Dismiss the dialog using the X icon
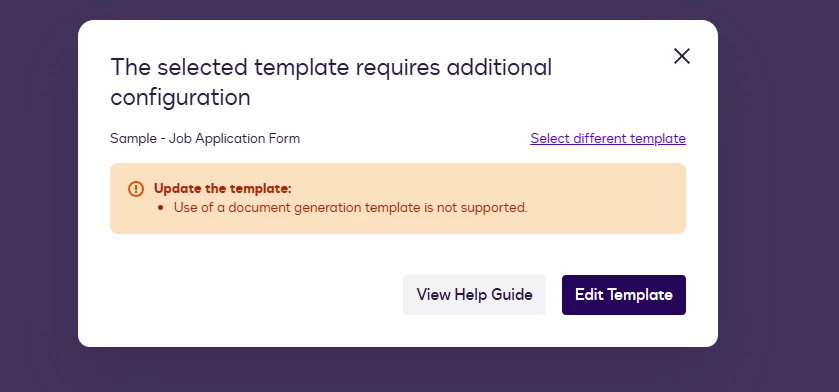Viewport: 839px width, 392px height. (682, 56)
